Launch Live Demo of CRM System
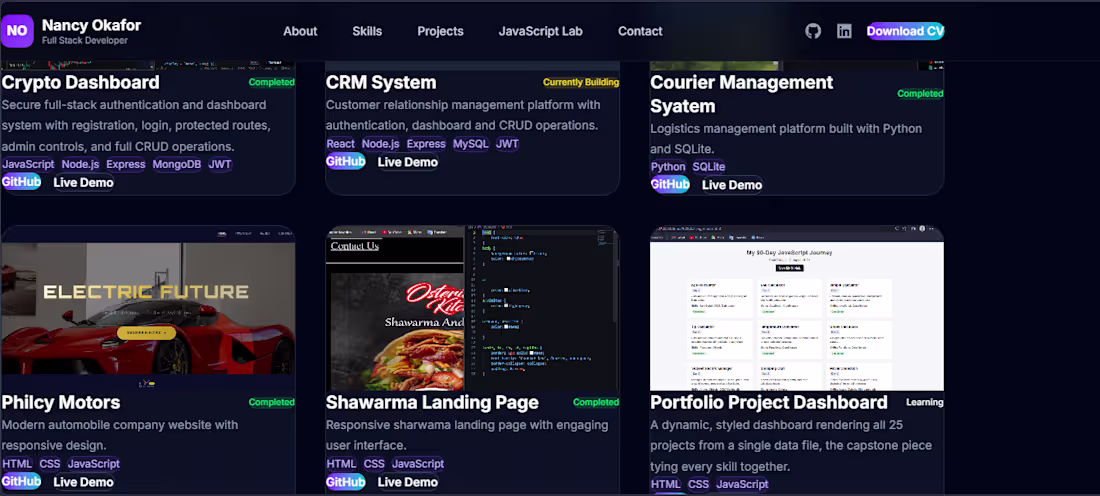 coord(408,162)
